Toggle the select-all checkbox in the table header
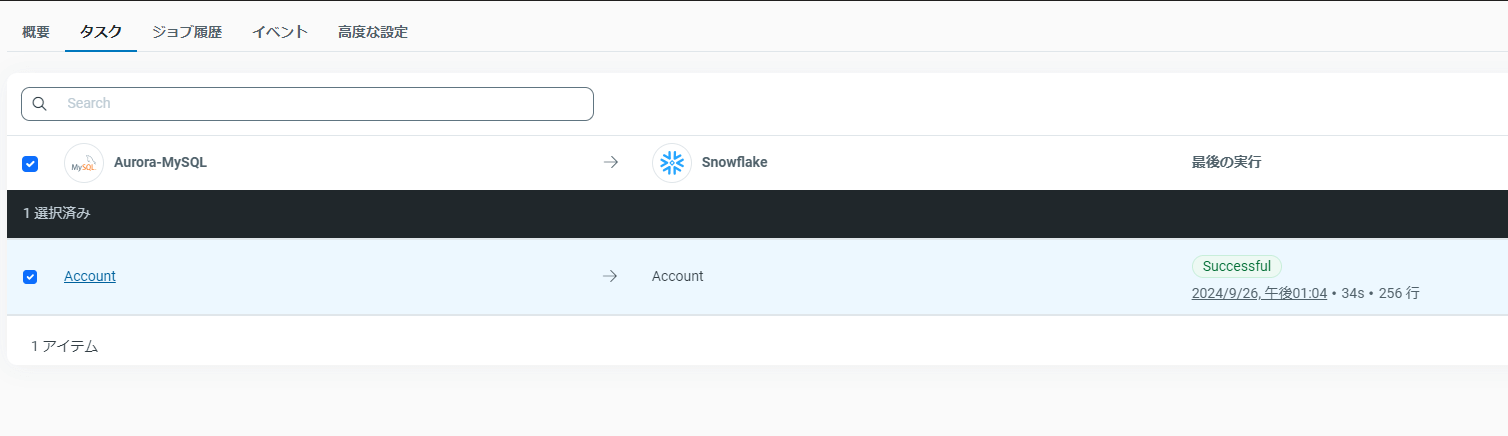The height and width of the screenshot is (436, 1508). point(30,164)
